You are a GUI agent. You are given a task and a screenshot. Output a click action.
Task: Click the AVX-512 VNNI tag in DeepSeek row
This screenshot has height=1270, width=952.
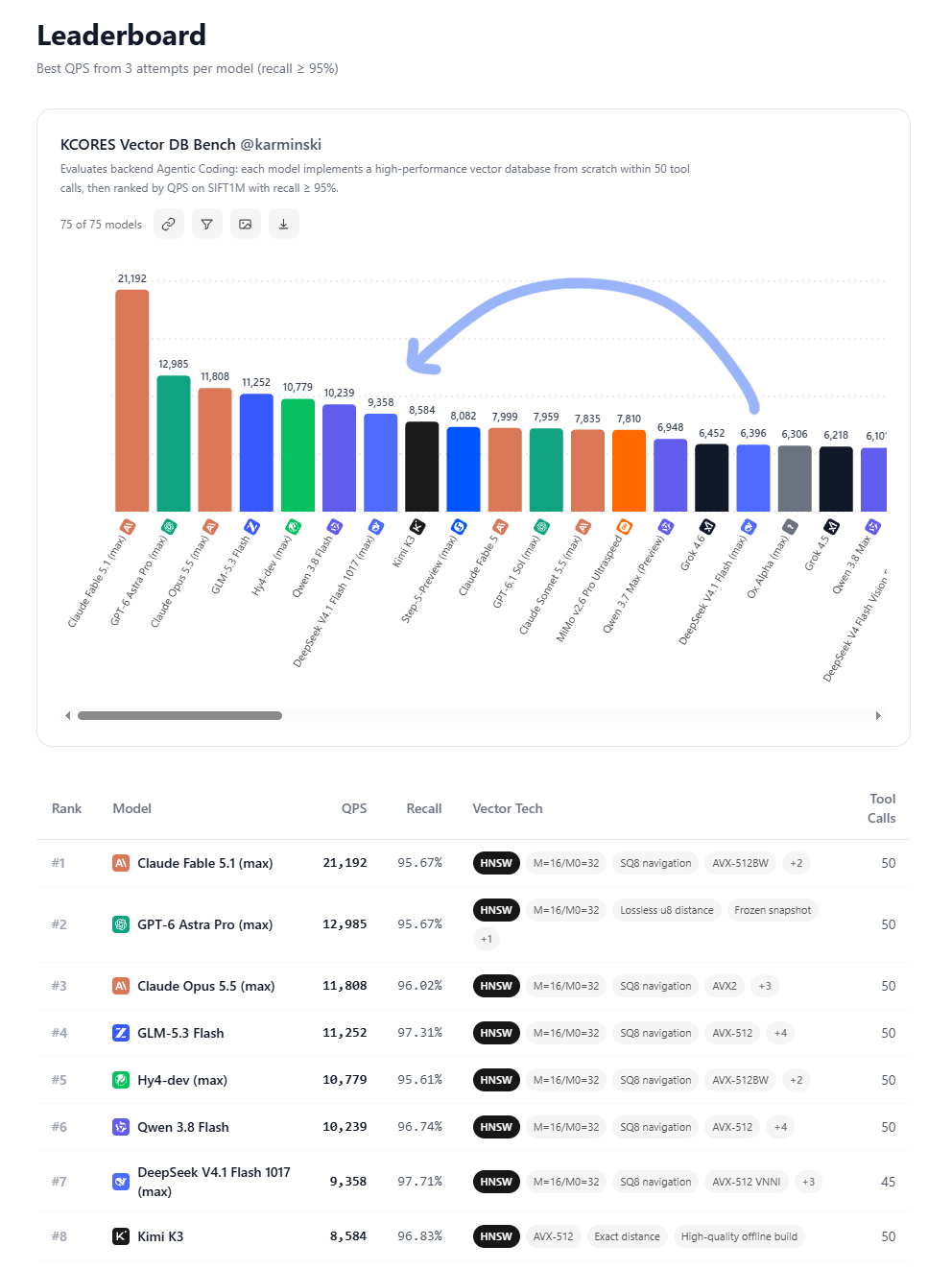(x=747, y=1182)
